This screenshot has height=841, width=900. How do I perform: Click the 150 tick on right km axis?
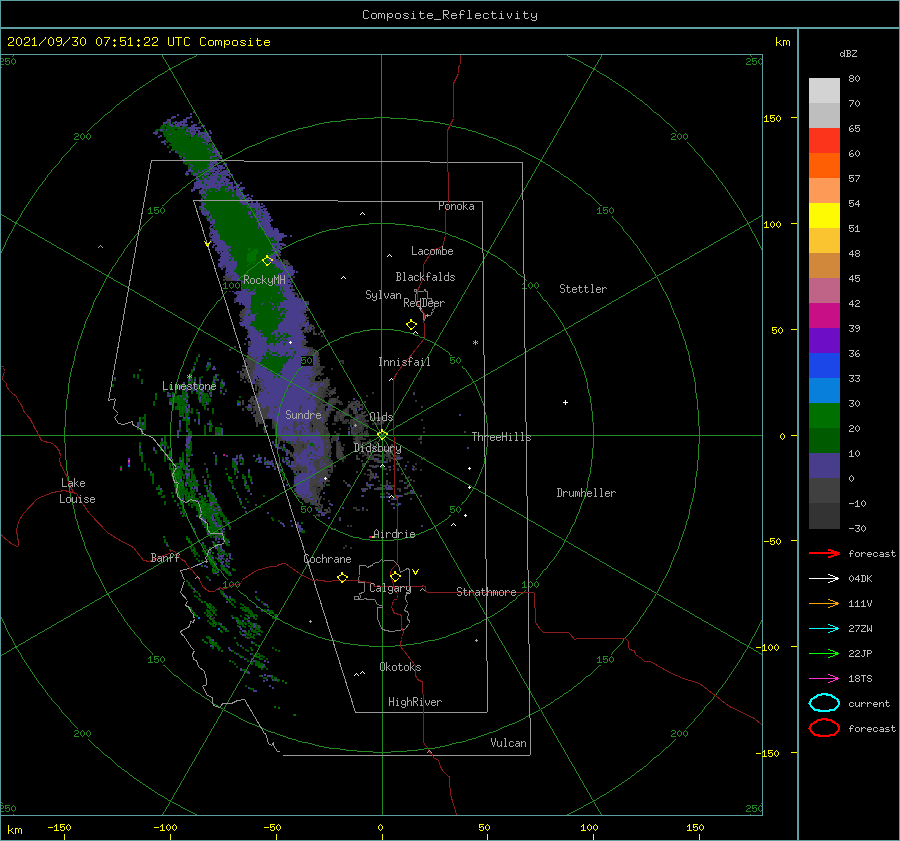click(x=772, y=118)
